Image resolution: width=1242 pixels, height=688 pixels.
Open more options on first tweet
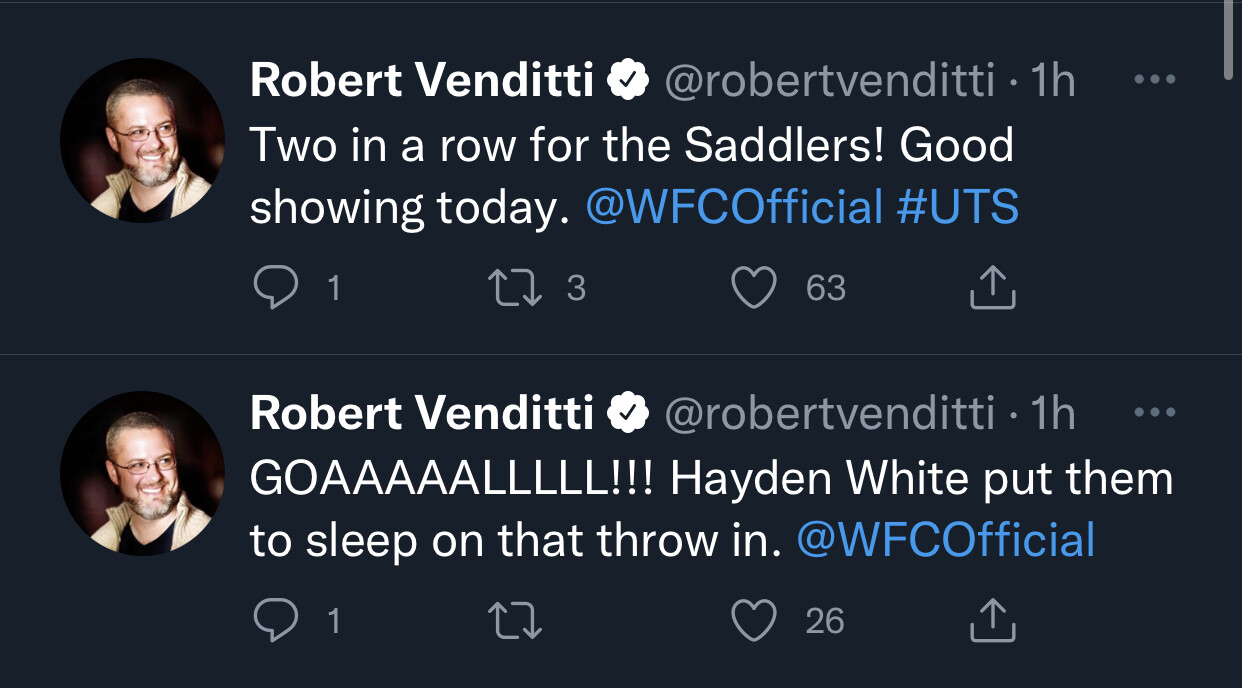[1156, 80]
